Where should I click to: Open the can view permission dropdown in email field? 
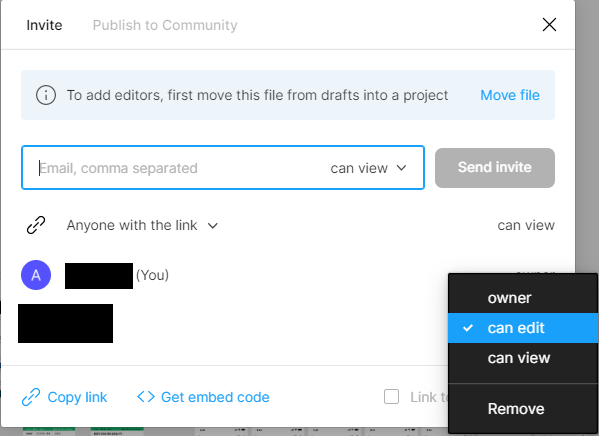click(368, 168)
